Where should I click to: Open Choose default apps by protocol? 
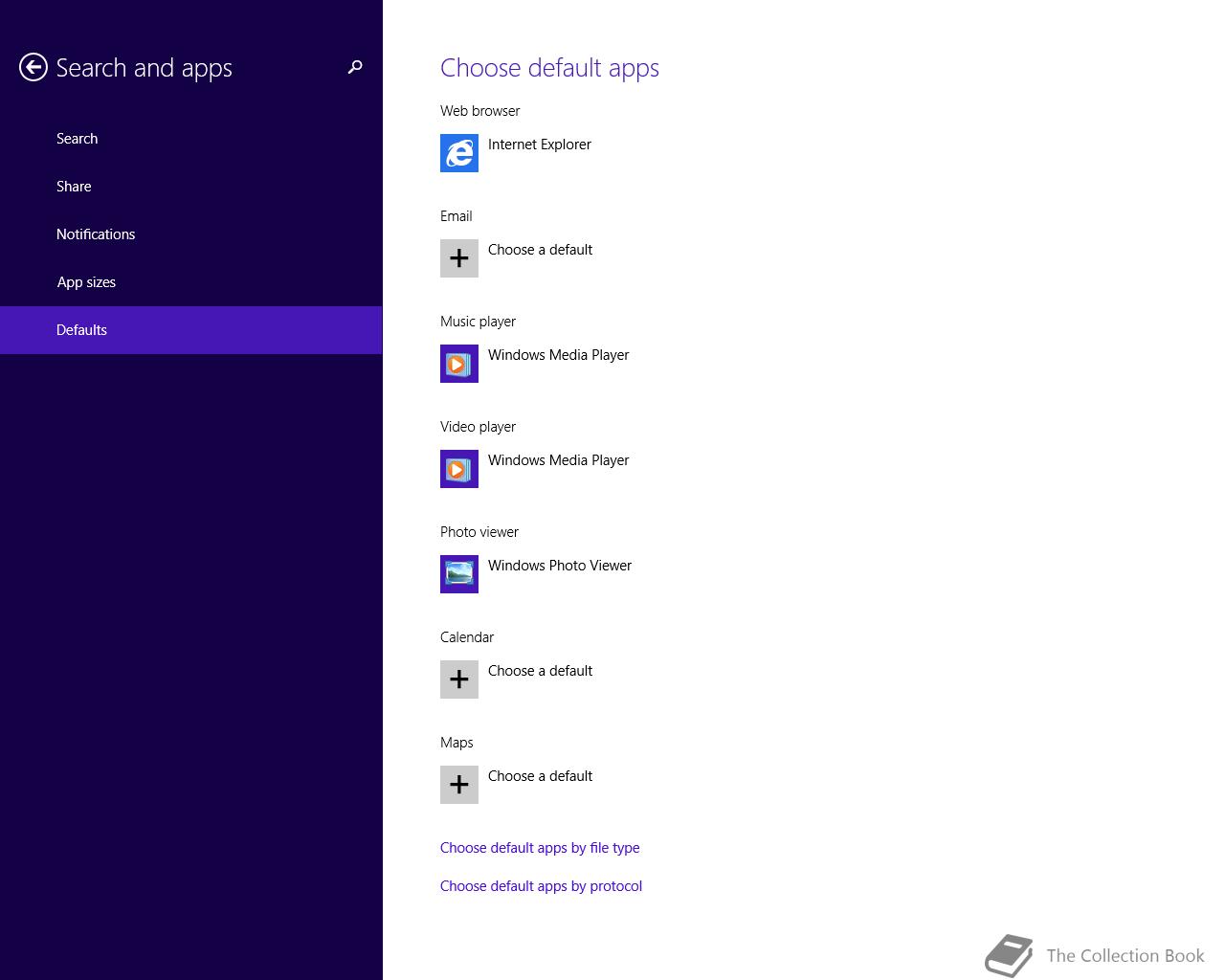pos(541,886)
